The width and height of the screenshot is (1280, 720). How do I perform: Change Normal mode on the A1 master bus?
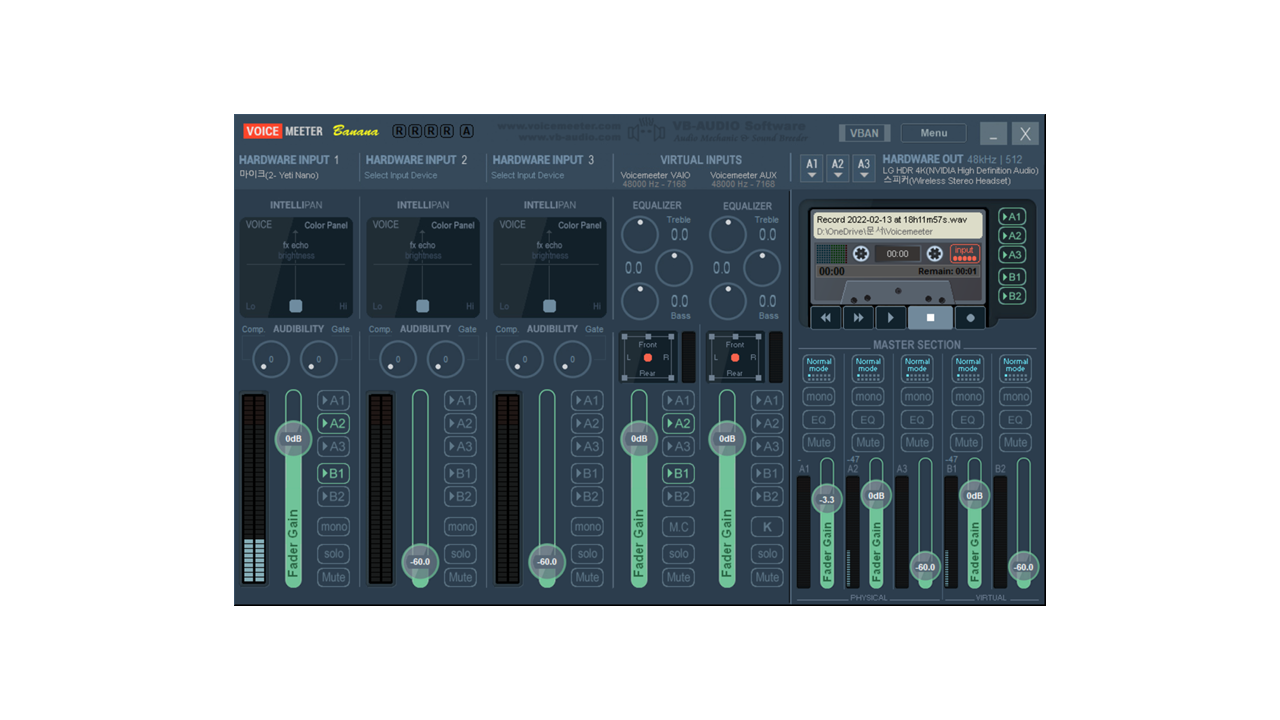tap(819, 368)
